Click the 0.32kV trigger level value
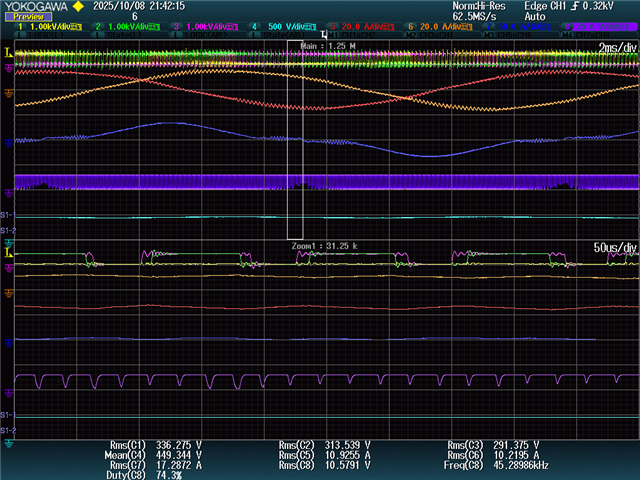640x480 pixels. [598, 6]
